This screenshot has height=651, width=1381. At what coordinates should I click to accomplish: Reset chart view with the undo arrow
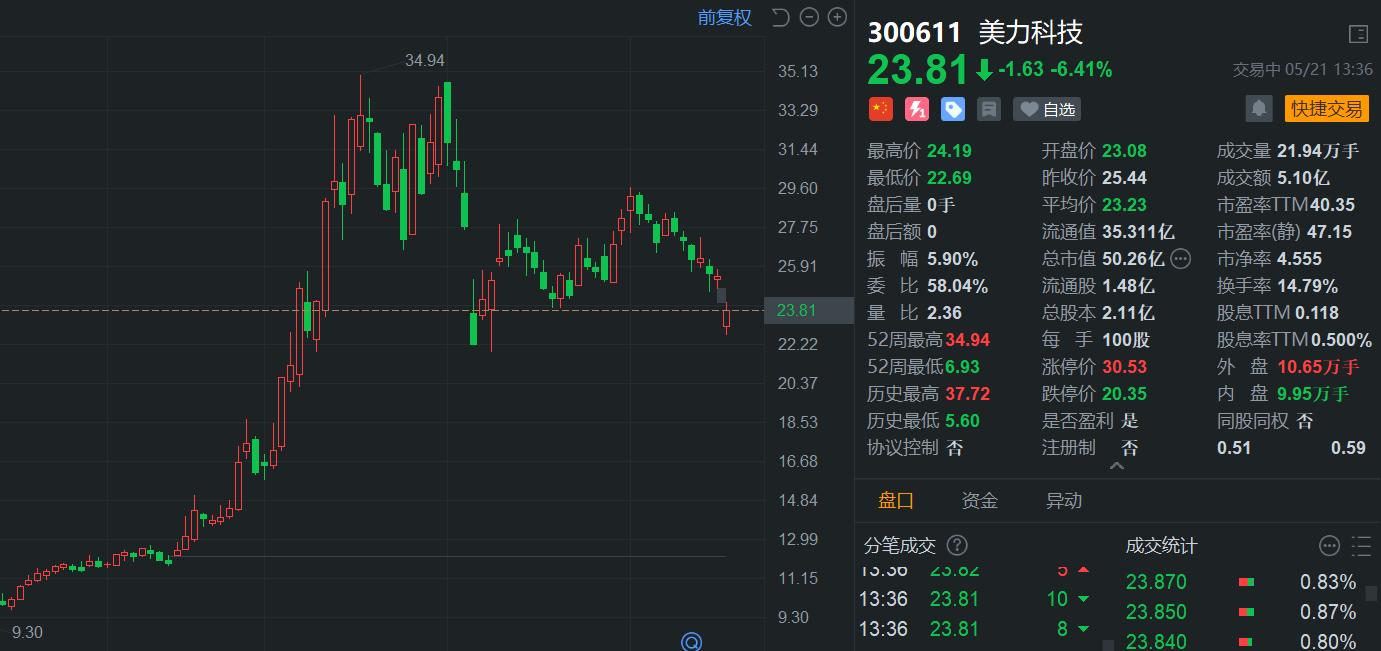[781, 17]
